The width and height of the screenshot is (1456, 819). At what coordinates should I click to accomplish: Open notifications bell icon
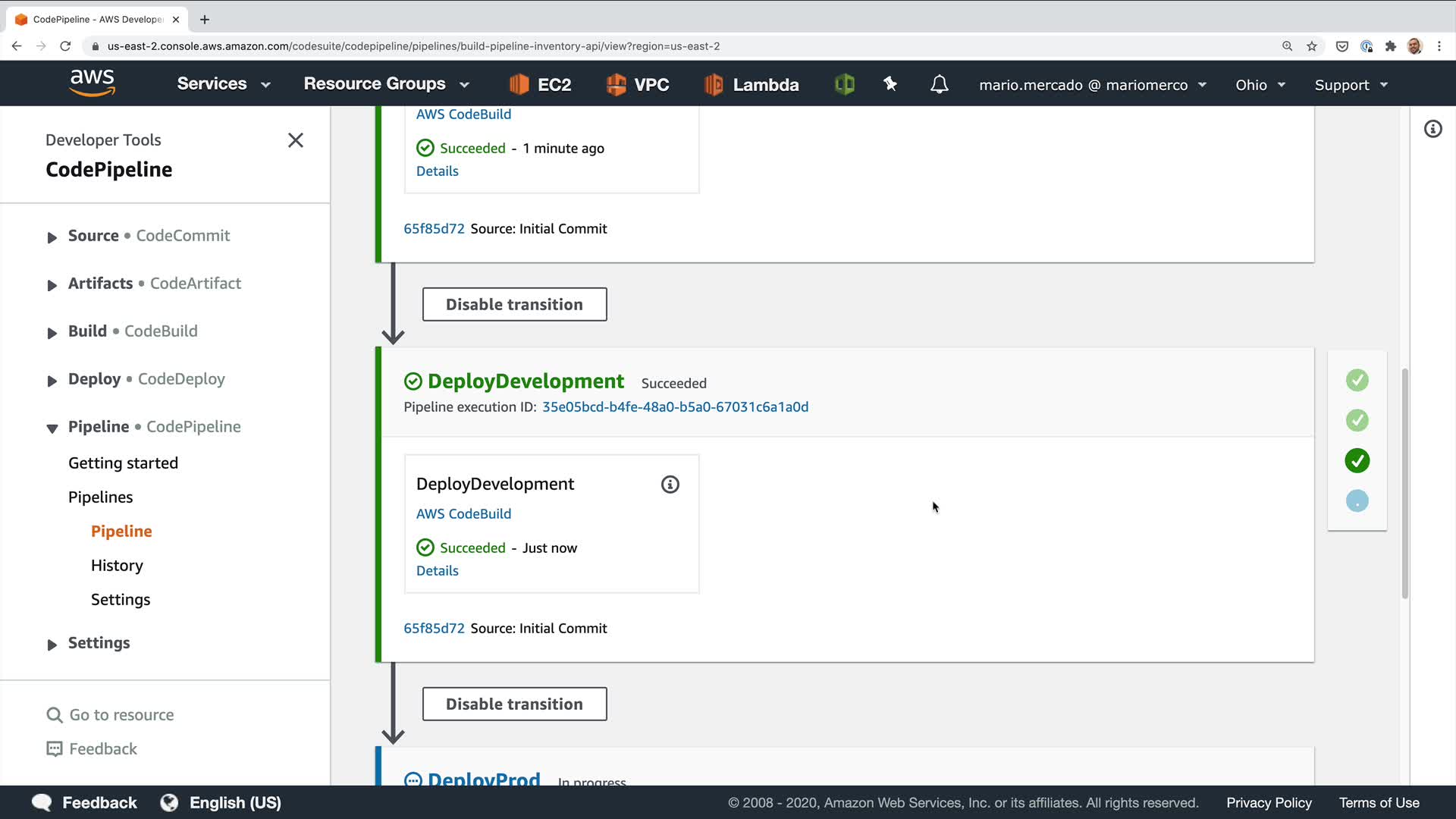pyautogui.click(x=939, y=84)
